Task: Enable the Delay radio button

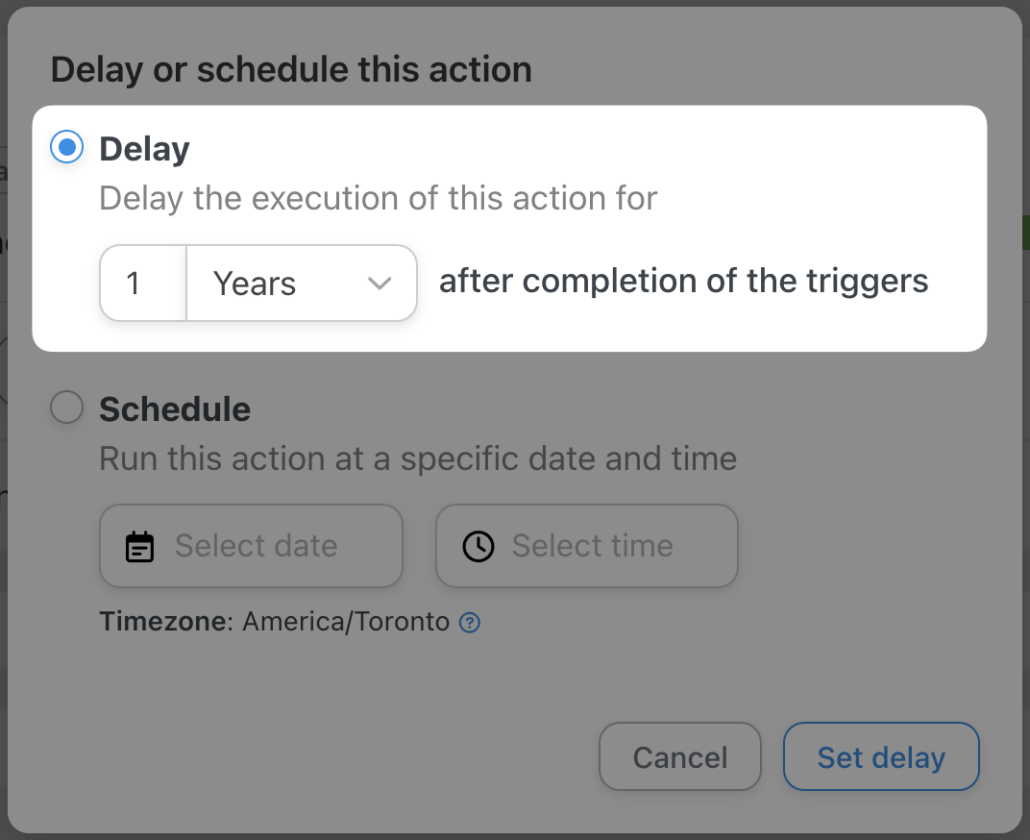Action: coord(65,147)
